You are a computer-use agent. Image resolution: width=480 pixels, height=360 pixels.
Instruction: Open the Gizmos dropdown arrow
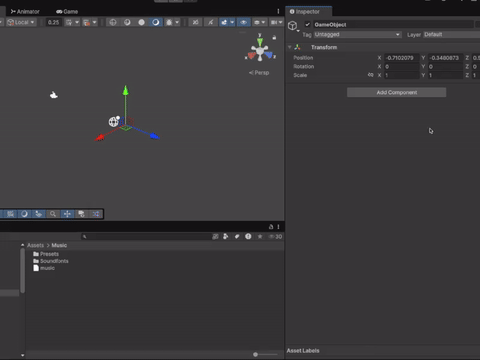coord(280,22)
